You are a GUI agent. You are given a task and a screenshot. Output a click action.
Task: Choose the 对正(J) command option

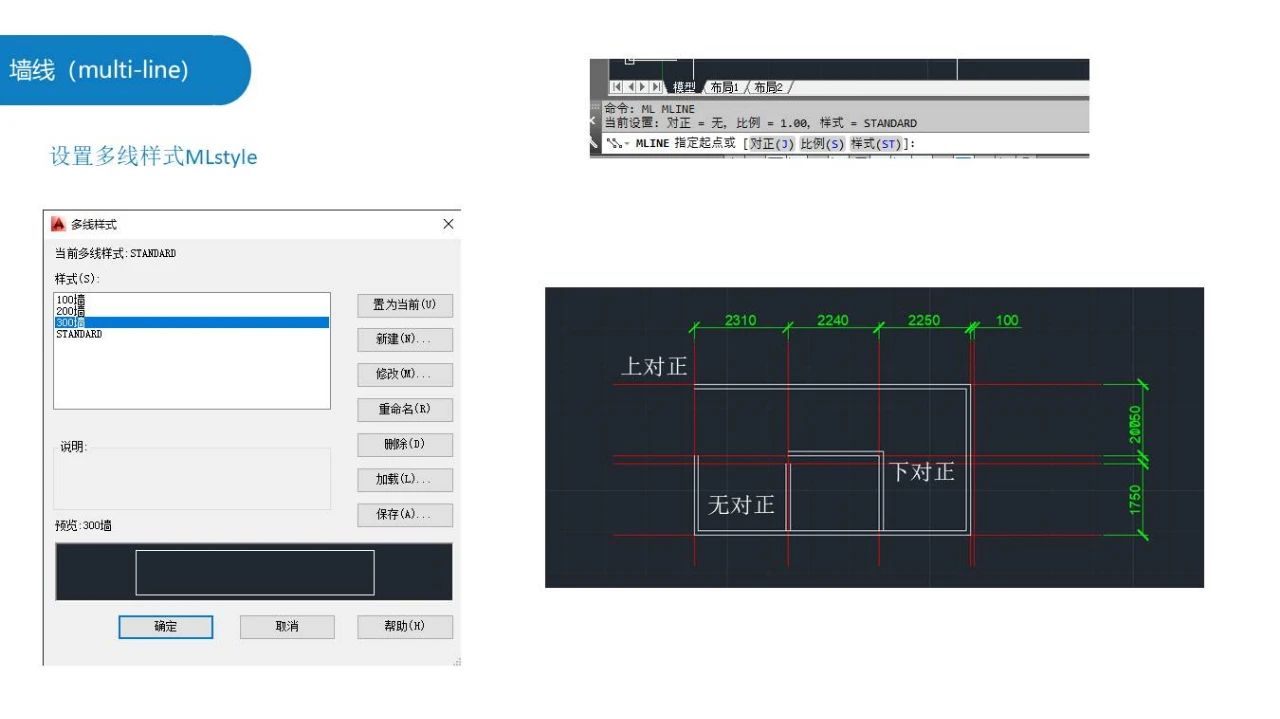[x=772, y=144]
